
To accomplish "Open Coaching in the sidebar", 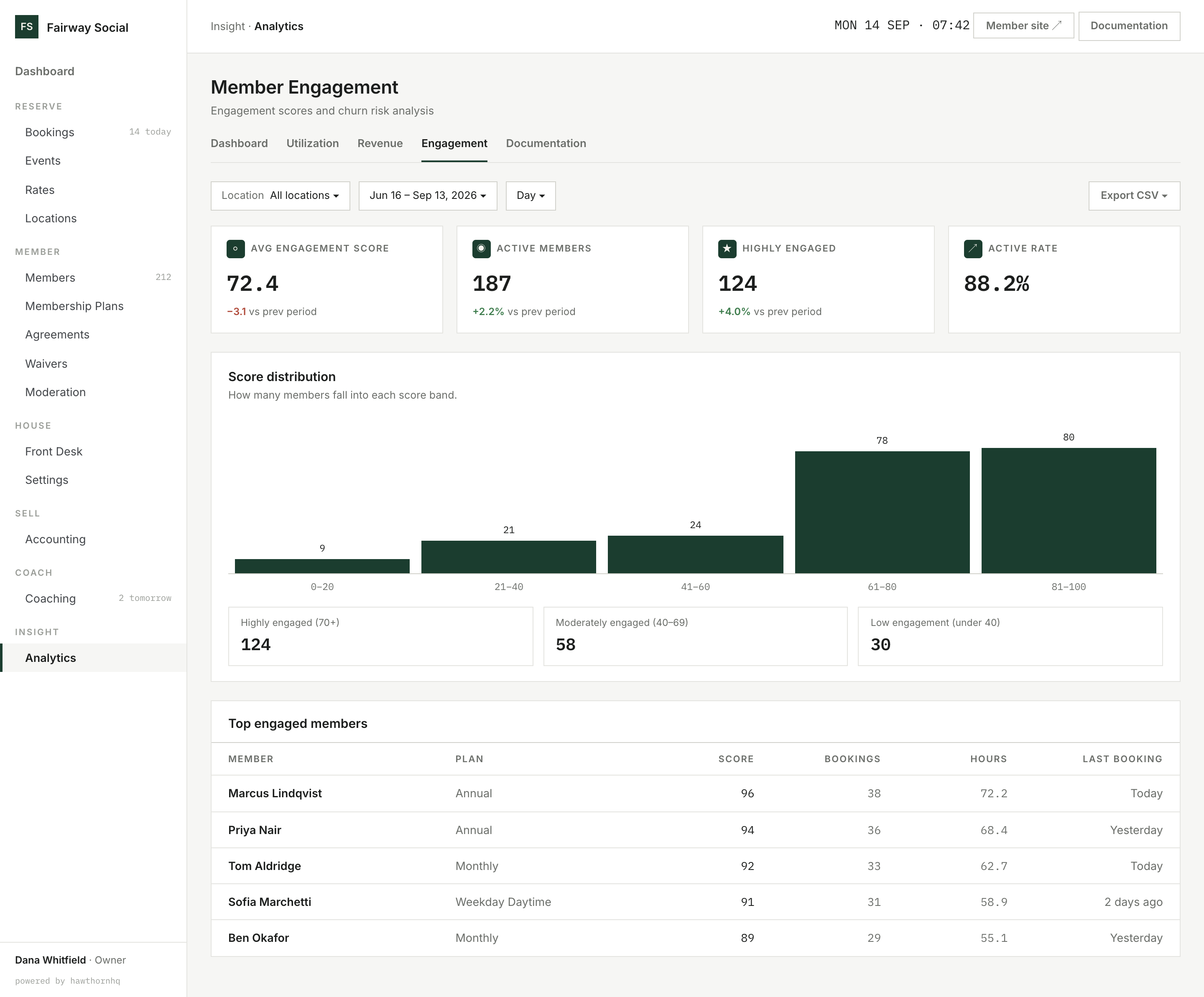I will pyautogui.click(x=93, y=599).
